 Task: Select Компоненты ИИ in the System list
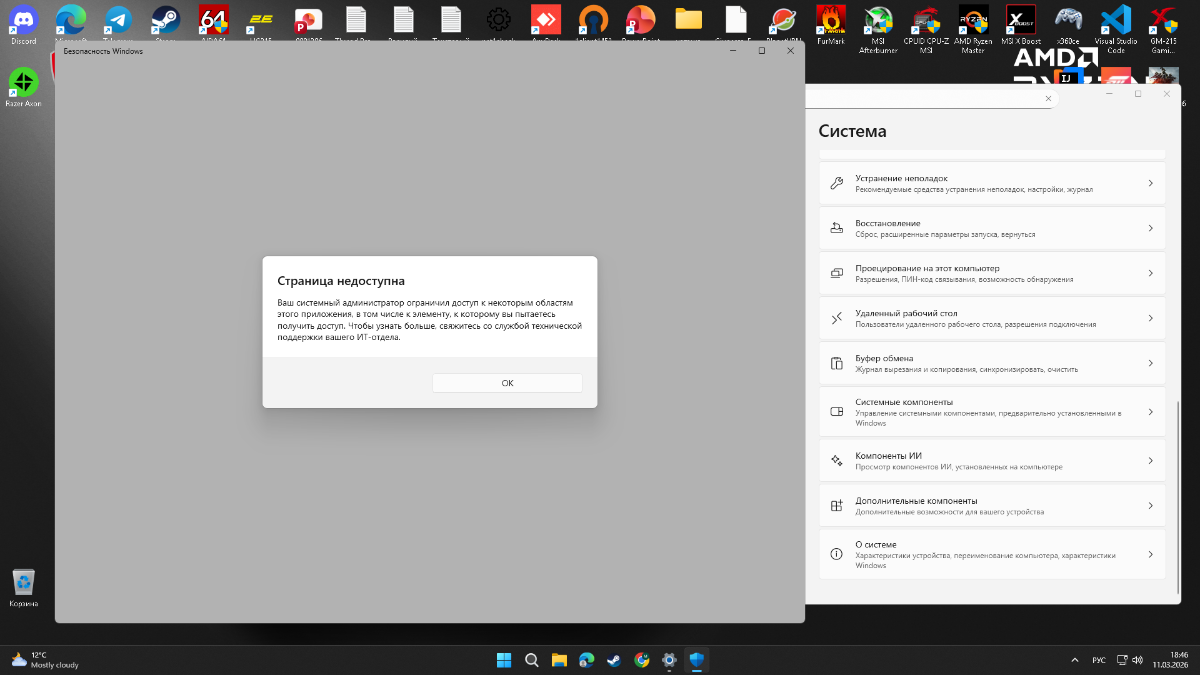tap(992, 460)
